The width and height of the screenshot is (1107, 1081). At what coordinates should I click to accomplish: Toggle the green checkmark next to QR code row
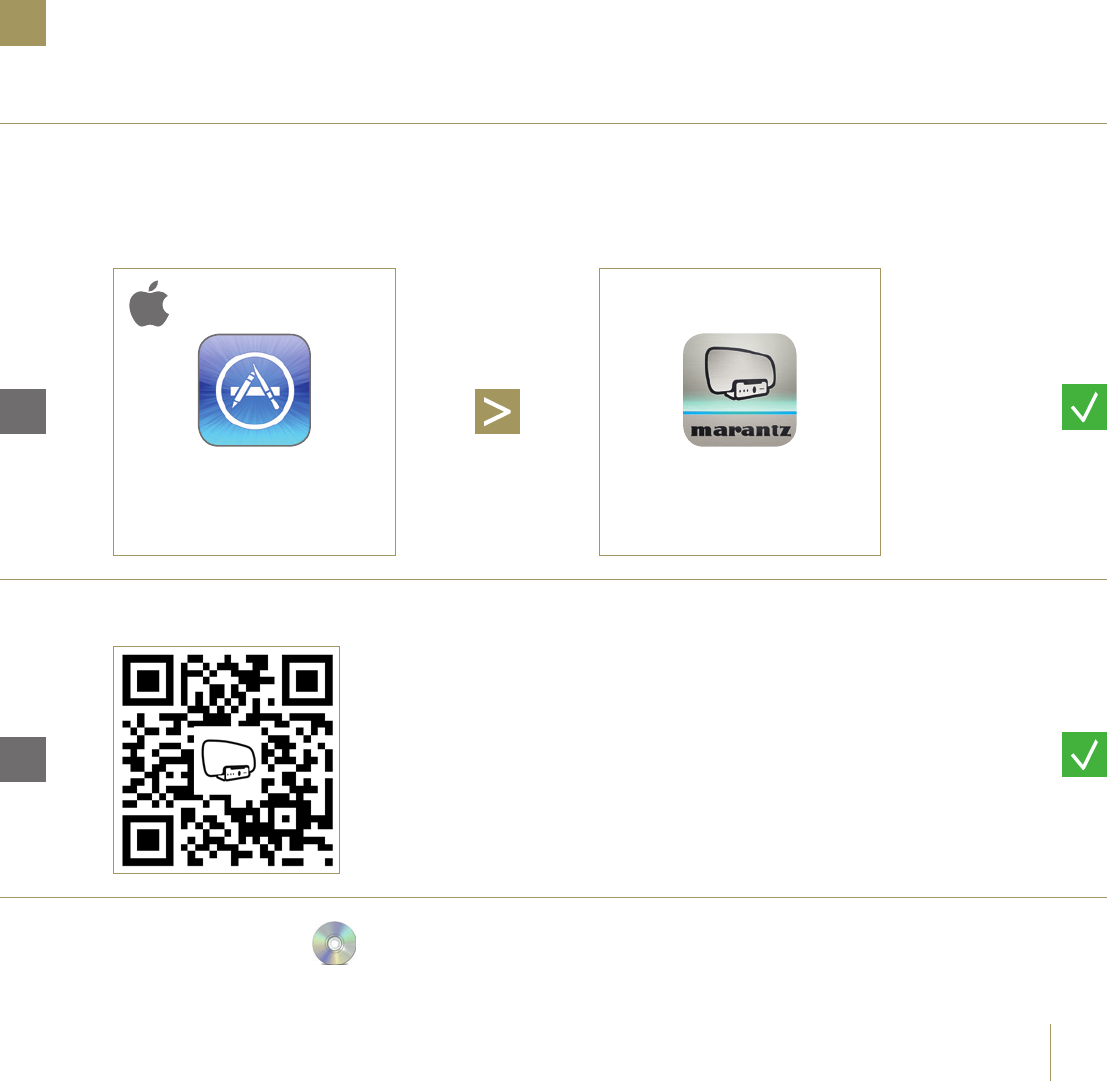1084,754
